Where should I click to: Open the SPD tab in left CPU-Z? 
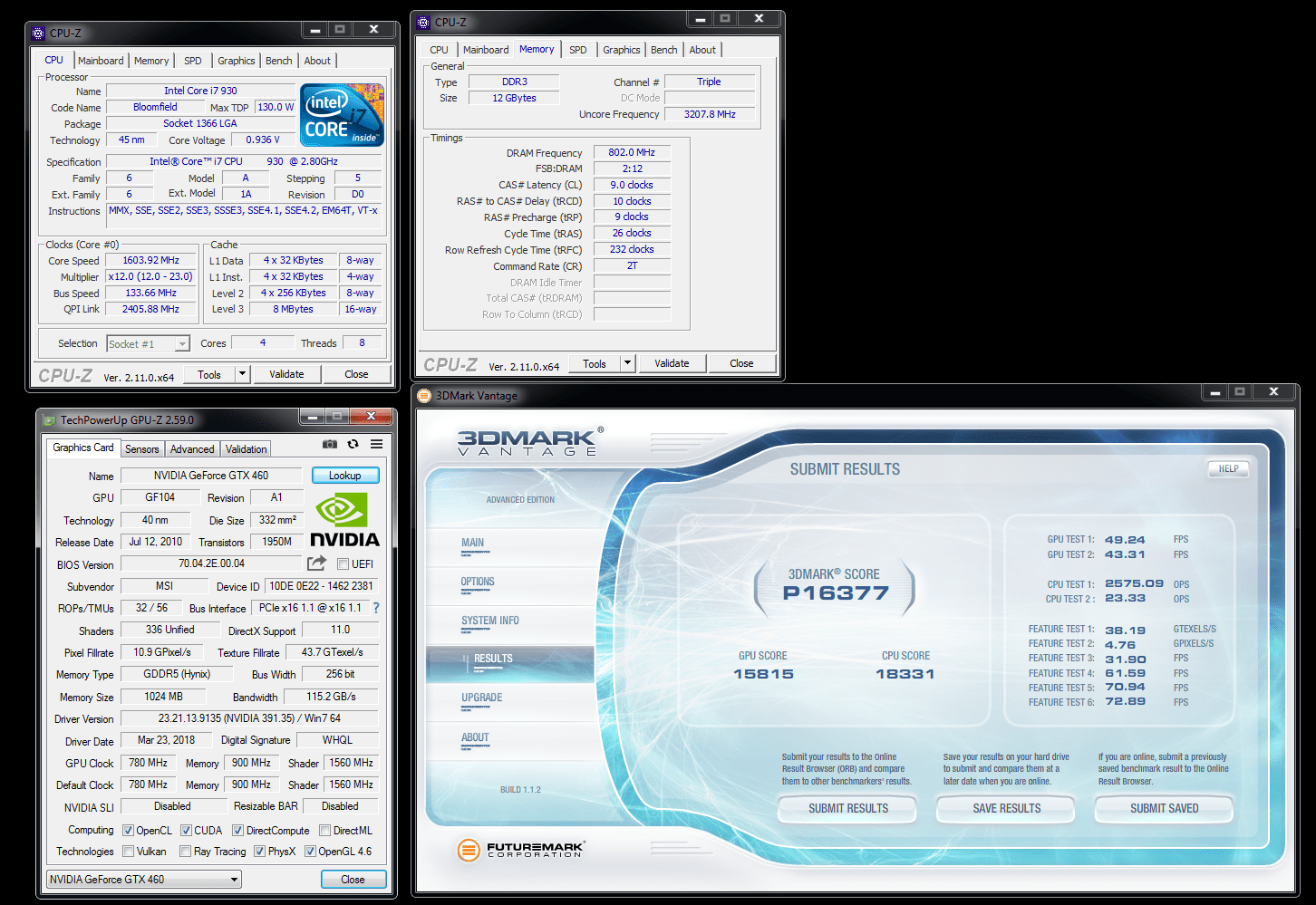coord(193,61)
